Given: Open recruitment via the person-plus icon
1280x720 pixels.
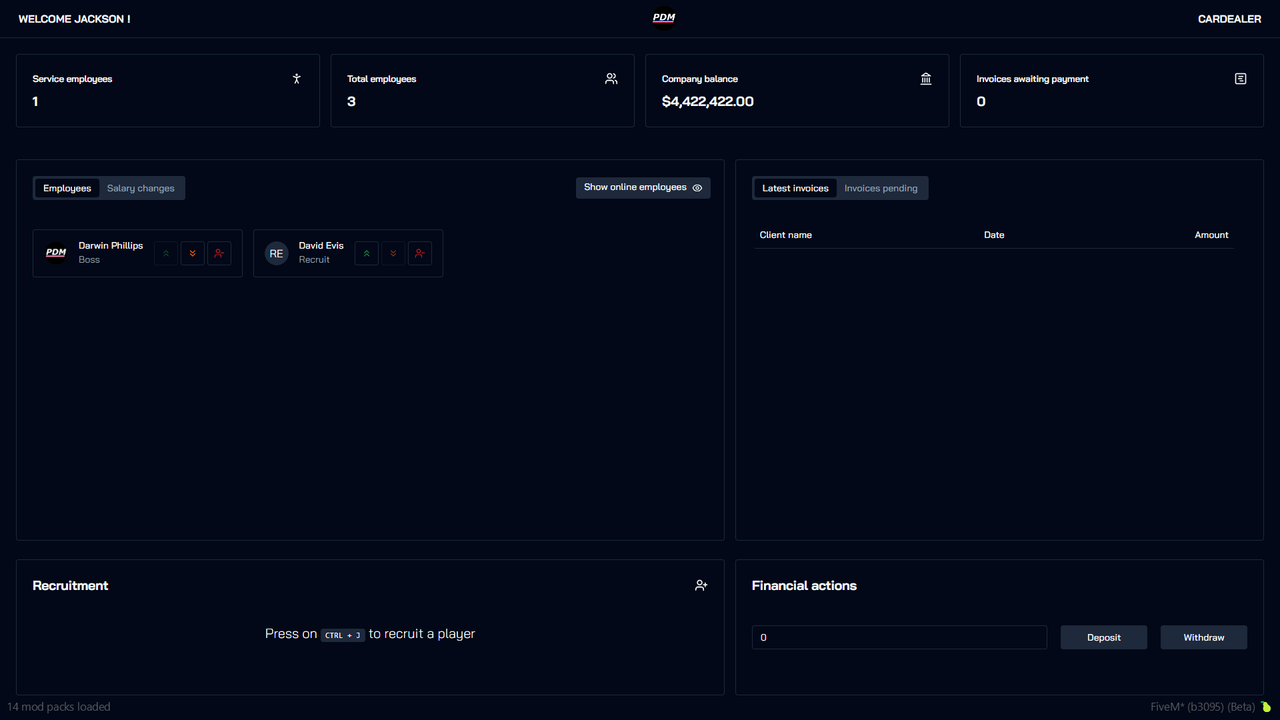Looking at the screenshot, I should click(x=701, y=585).
